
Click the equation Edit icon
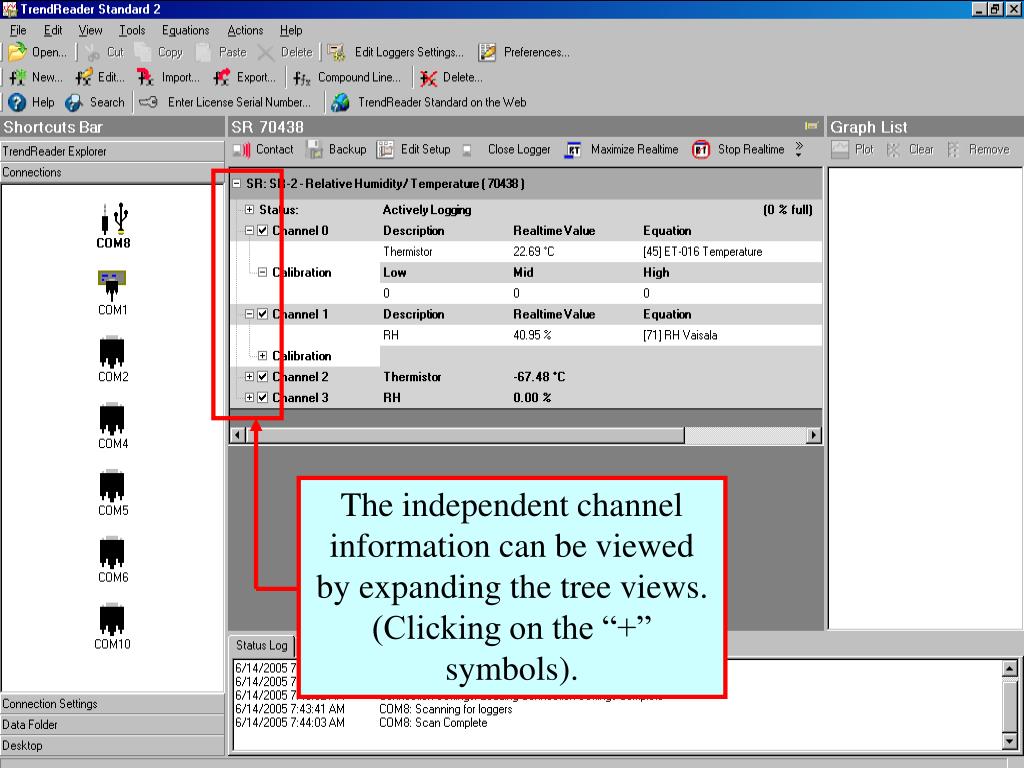coord(84,78)
